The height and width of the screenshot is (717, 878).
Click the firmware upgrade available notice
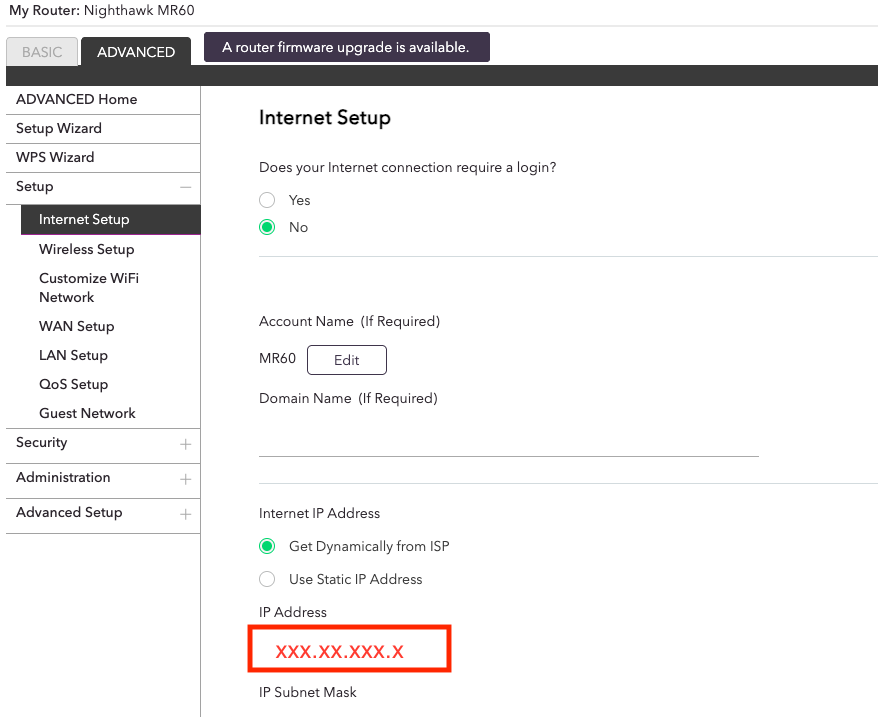(347, 47)
